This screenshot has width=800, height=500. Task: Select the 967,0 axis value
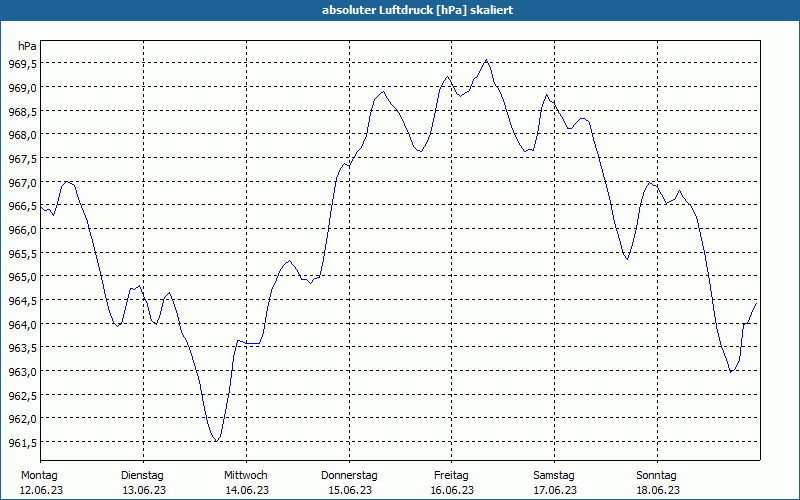pos(22,182)
